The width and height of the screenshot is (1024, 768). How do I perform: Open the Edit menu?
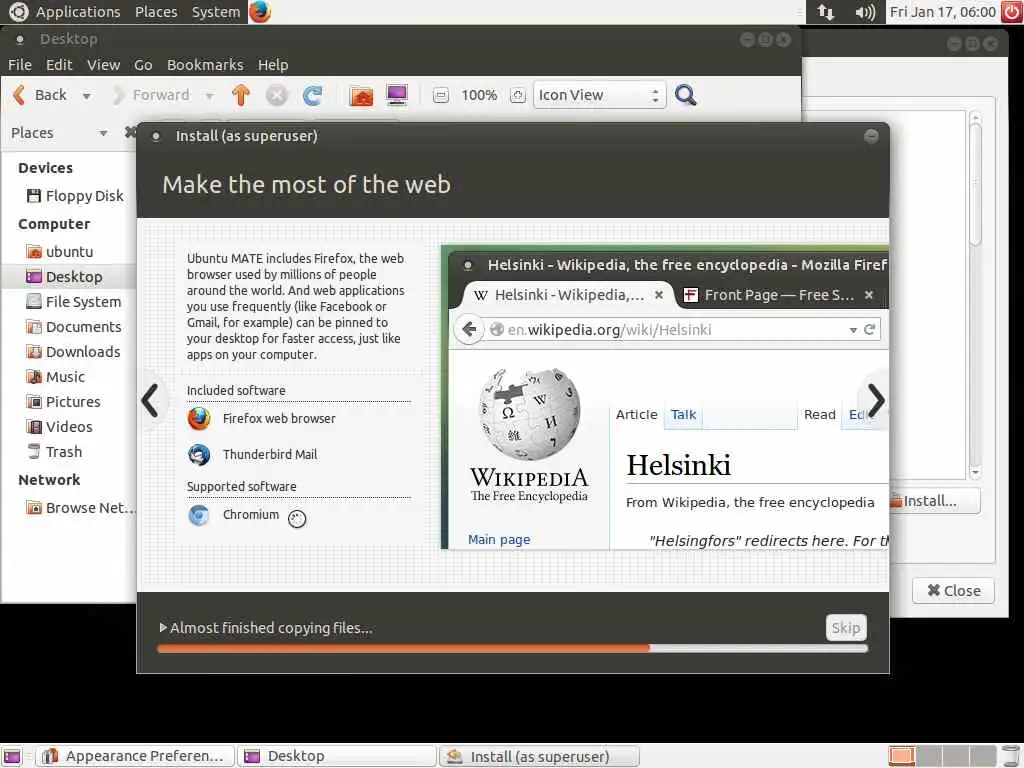pos(59,65)
